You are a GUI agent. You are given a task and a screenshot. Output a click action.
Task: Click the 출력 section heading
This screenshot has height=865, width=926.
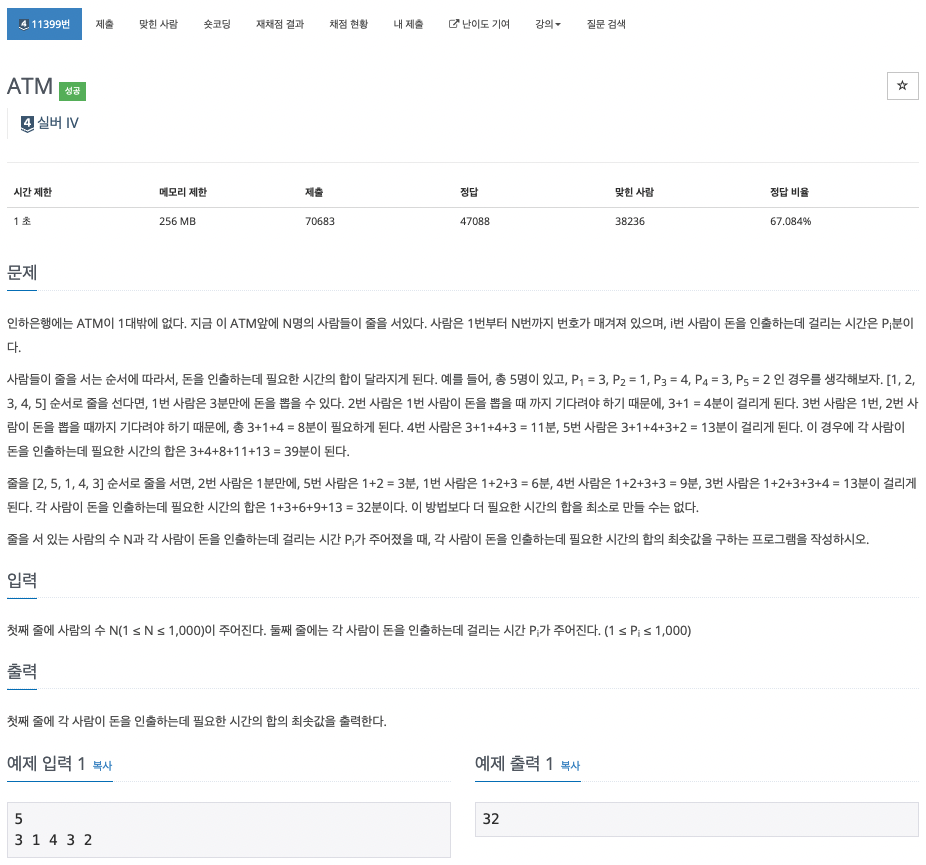[x=22, y=671]
